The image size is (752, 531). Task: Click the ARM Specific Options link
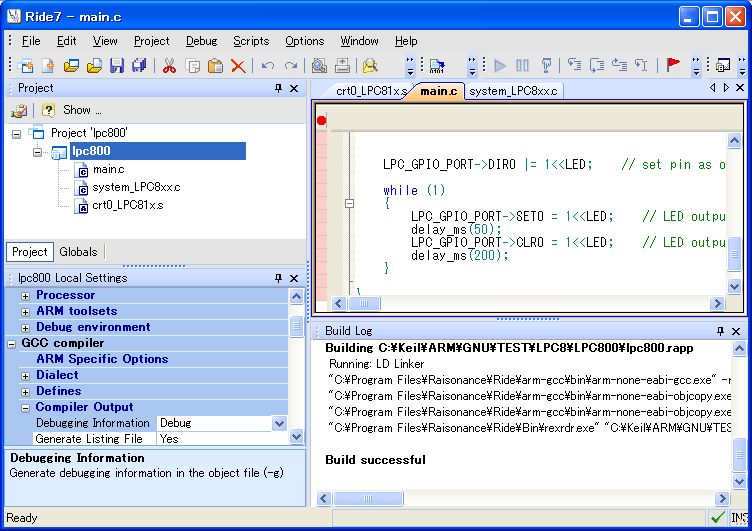point(102,359)
